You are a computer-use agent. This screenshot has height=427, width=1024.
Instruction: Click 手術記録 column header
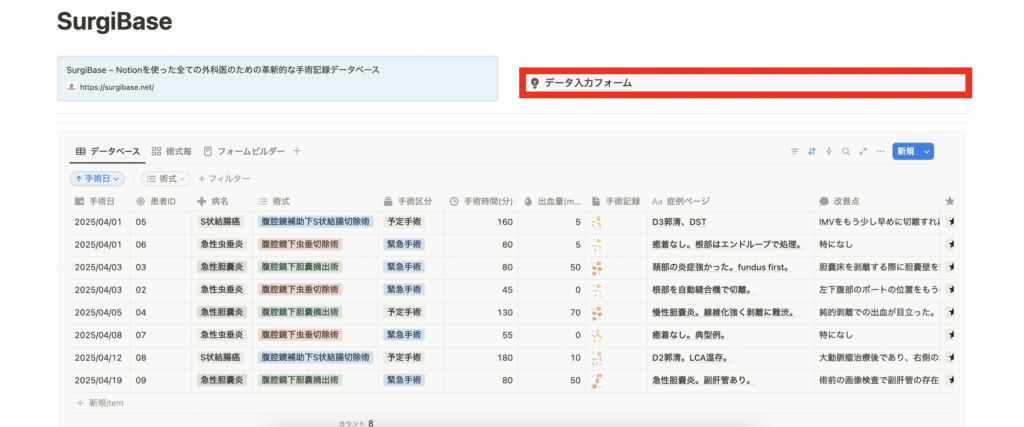[x=616, y=201]
